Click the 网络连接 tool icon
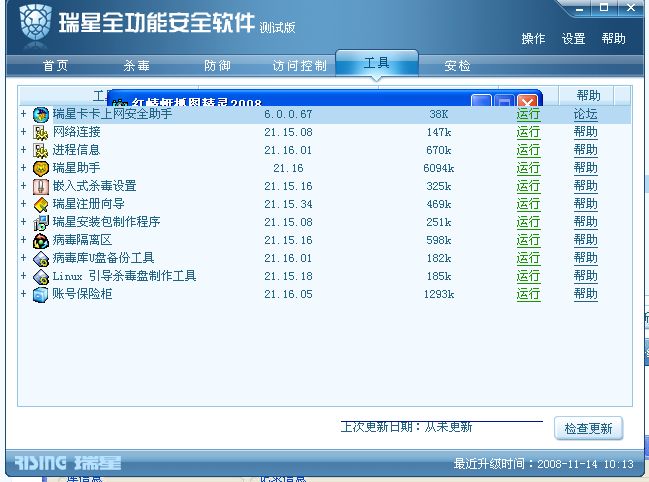 (41, 133)
